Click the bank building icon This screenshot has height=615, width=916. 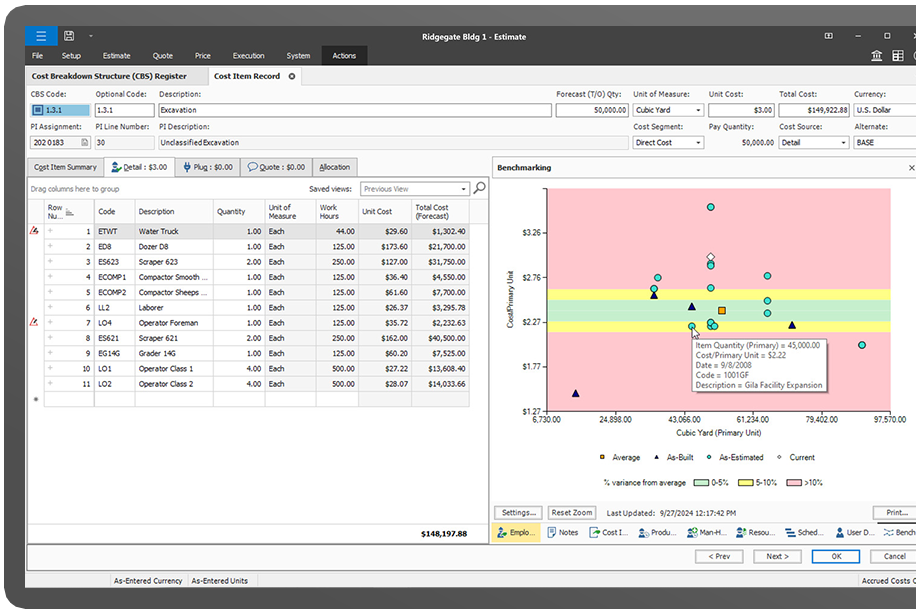[877, 55]
